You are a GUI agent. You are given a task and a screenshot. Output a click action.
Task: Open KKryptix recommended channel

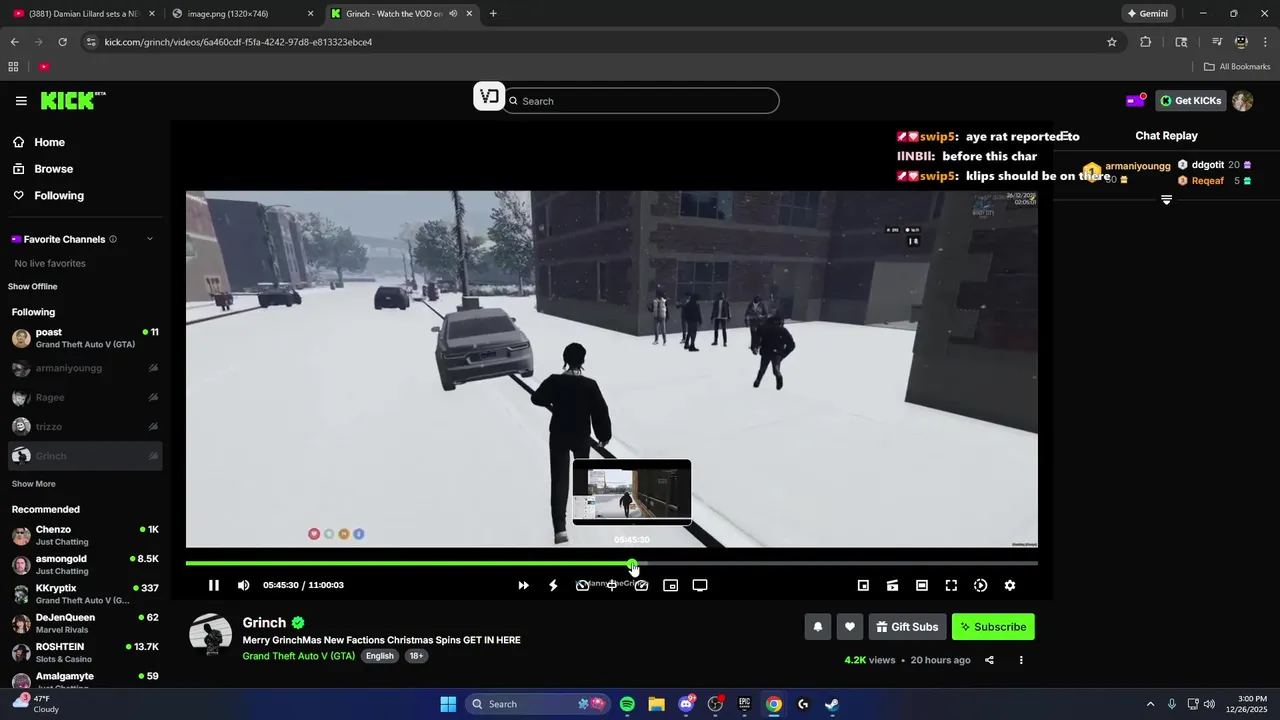click(84, 594)
